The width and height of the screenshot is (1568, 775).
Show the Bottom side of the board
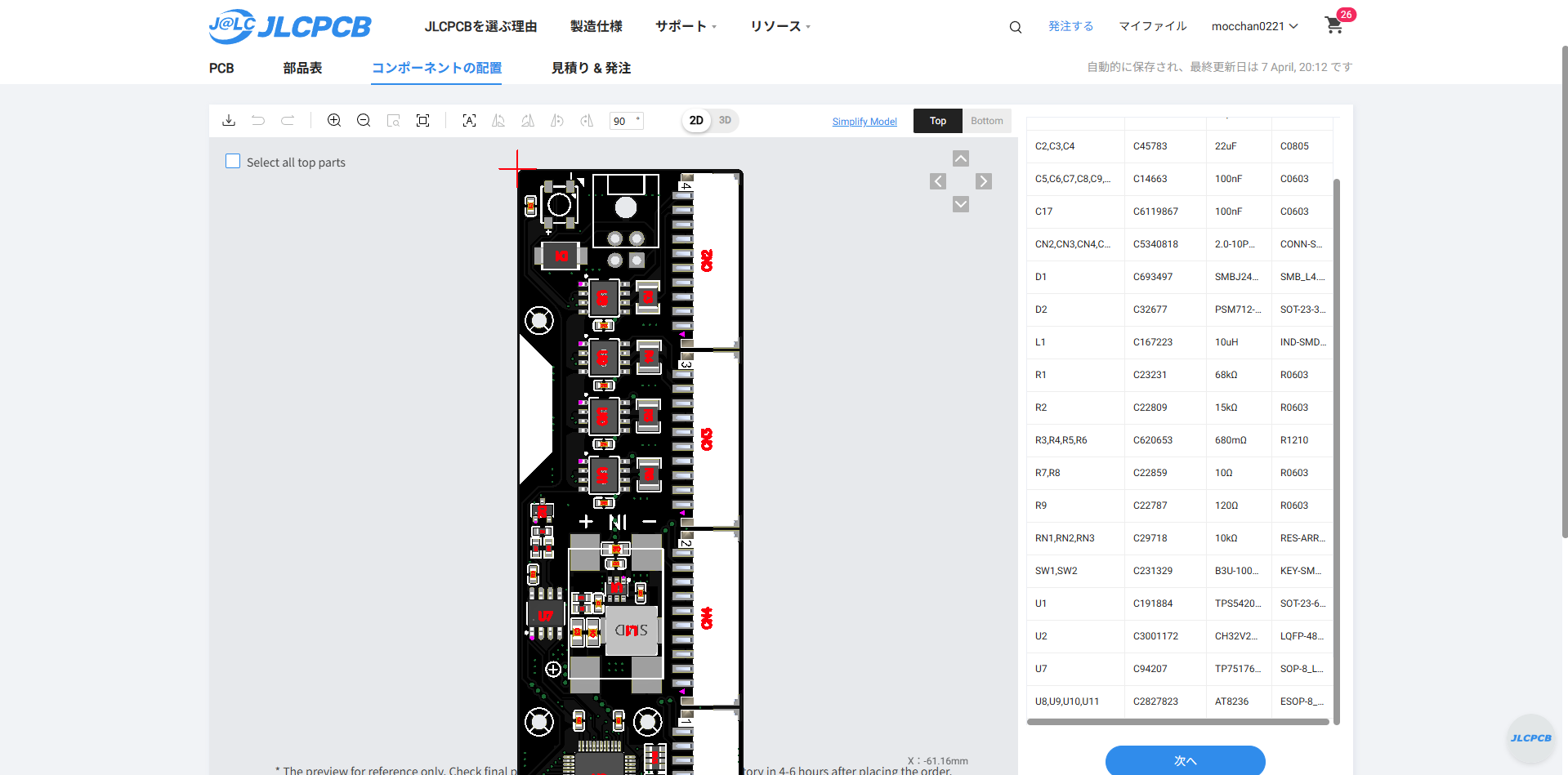[987, 121]
